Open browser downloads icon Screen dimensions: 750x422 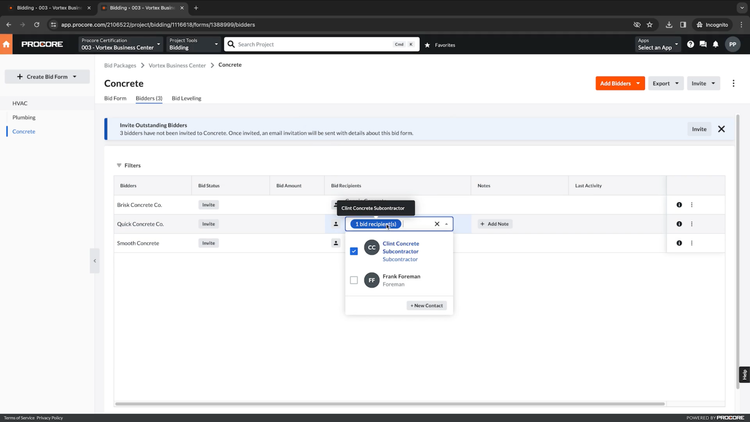pyautogui.click(x=669, y=24)
